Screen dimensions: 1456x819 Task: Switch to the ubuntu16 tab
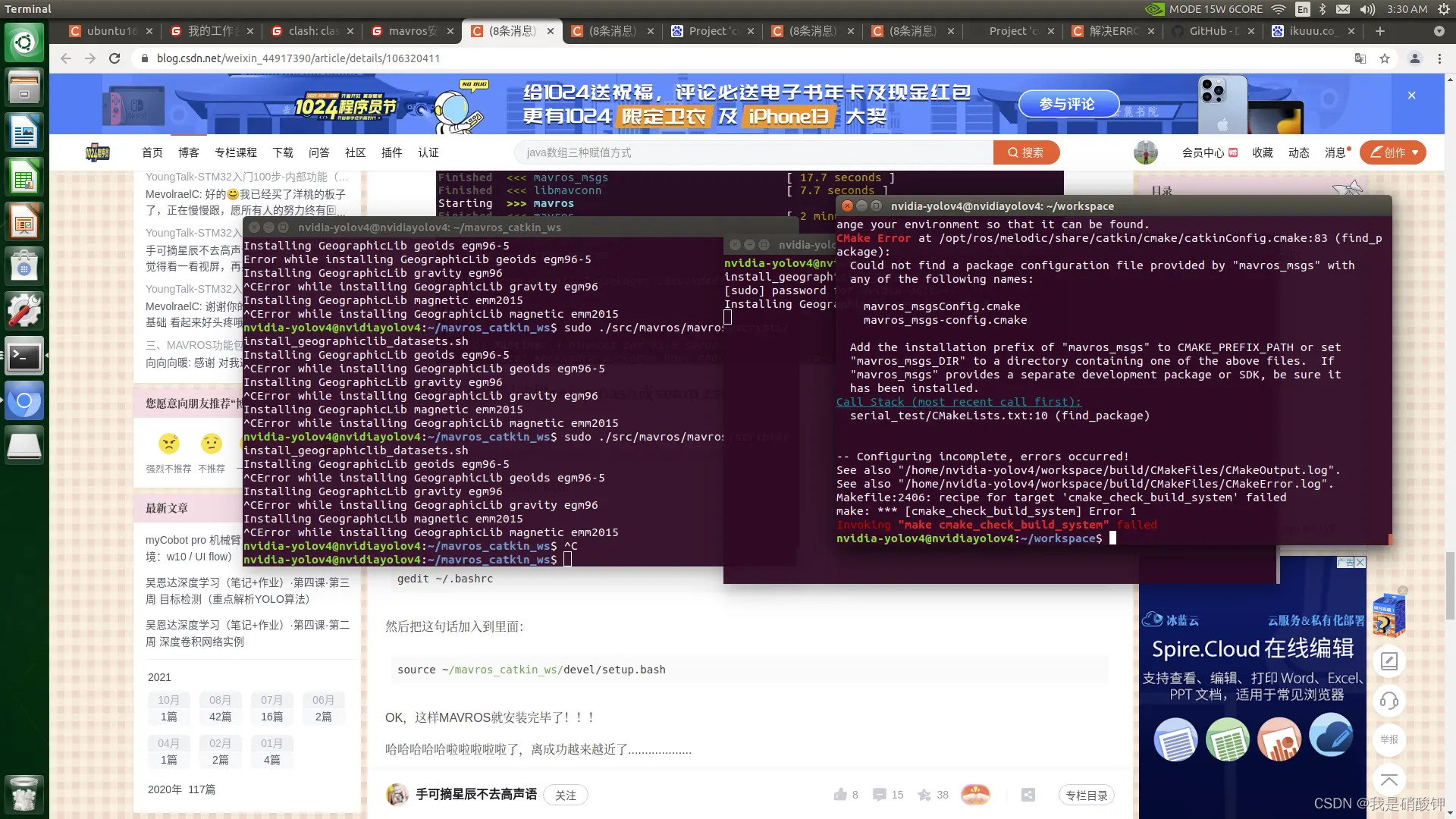111,31
